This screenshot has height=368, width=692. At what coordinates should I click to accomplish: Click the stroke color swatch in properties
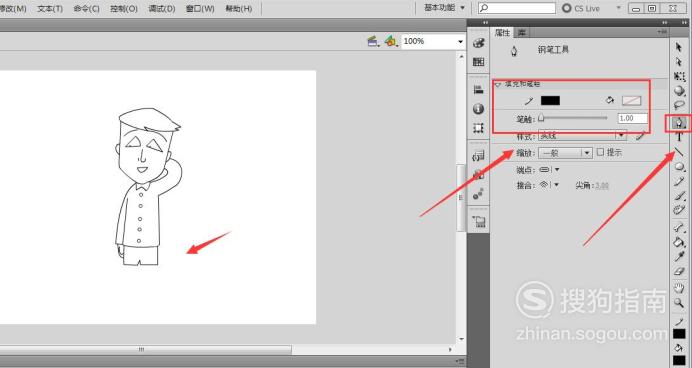[550, 101]
